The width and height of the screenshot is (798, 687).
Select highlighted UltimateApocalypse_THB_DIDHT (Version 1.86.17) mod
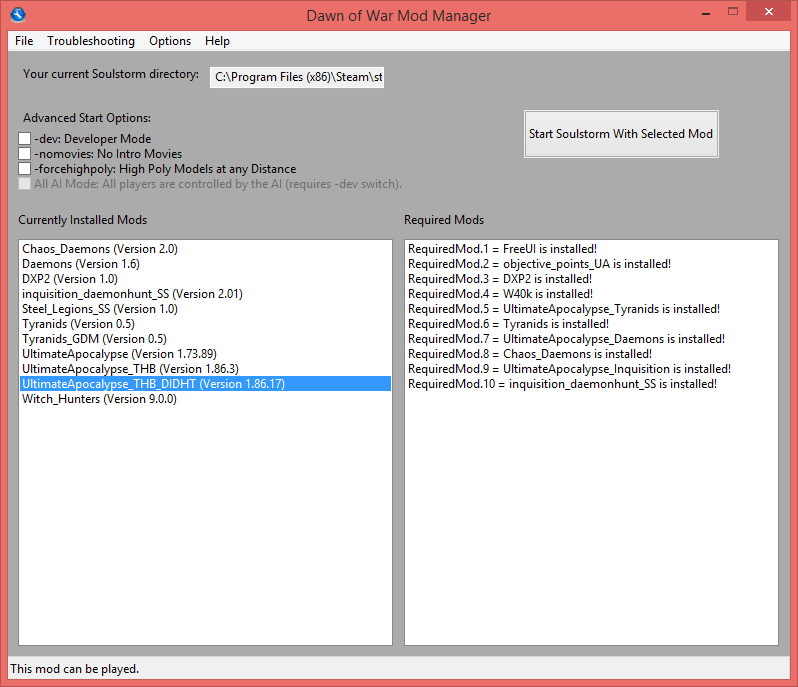[206, 384]
